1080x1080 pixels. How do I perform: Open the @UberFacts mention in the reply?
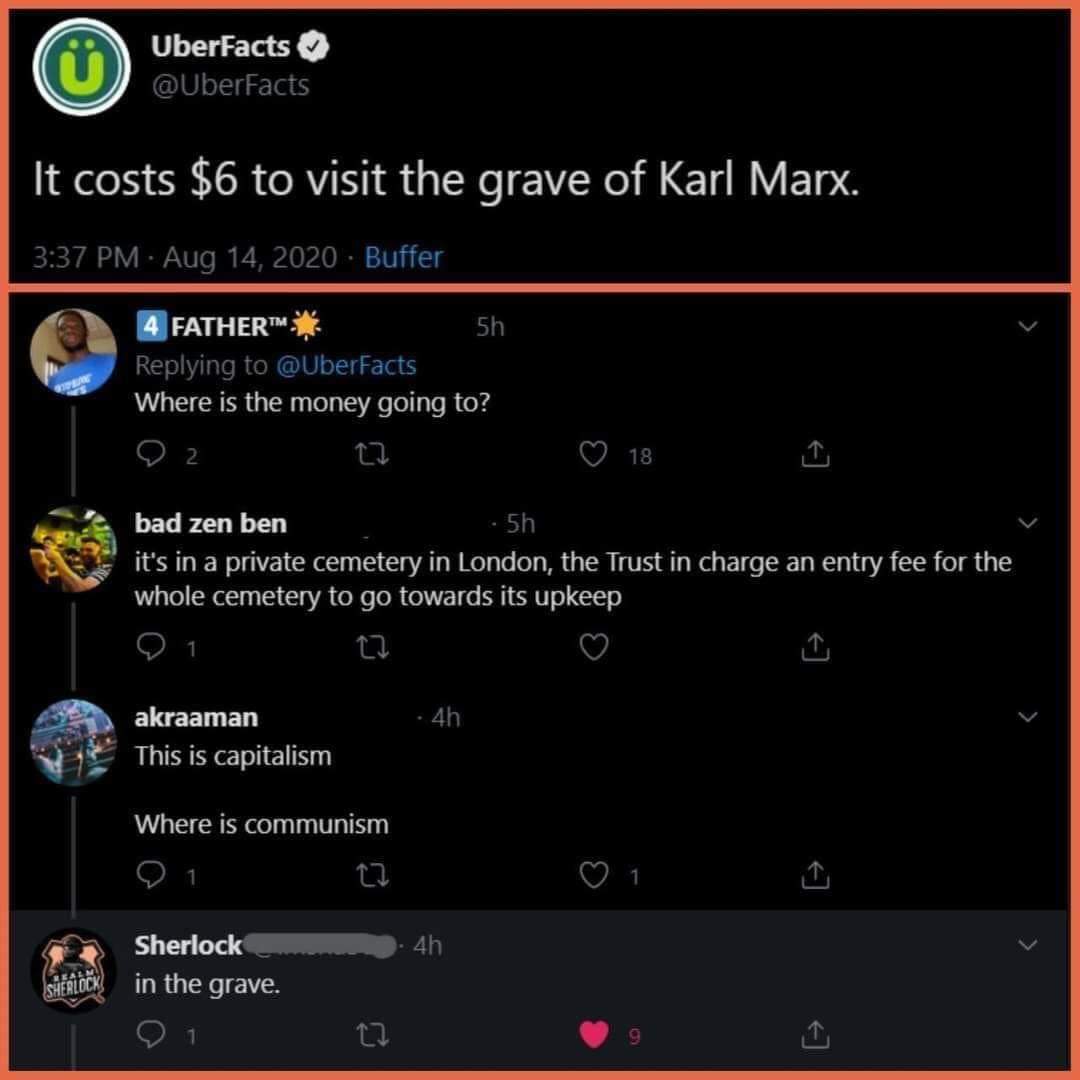[346, 365]
